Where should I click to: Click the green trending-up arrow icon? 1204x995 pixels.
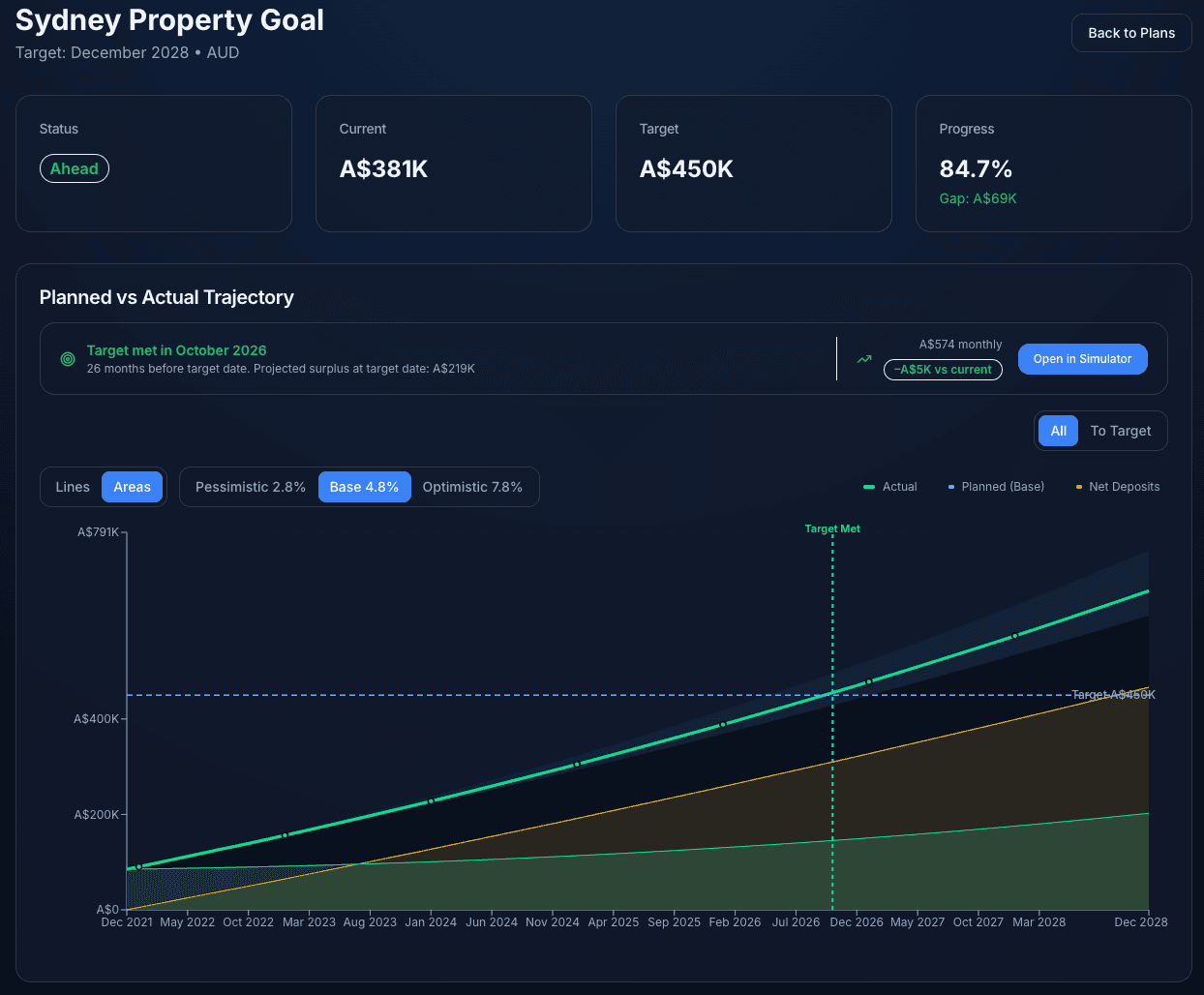pyautogui.click(x=863, y=357)
